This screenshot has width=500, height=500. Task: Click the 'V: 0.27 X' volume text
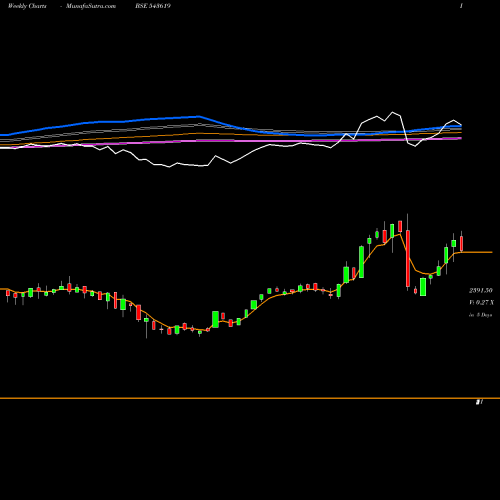point(481,302)
